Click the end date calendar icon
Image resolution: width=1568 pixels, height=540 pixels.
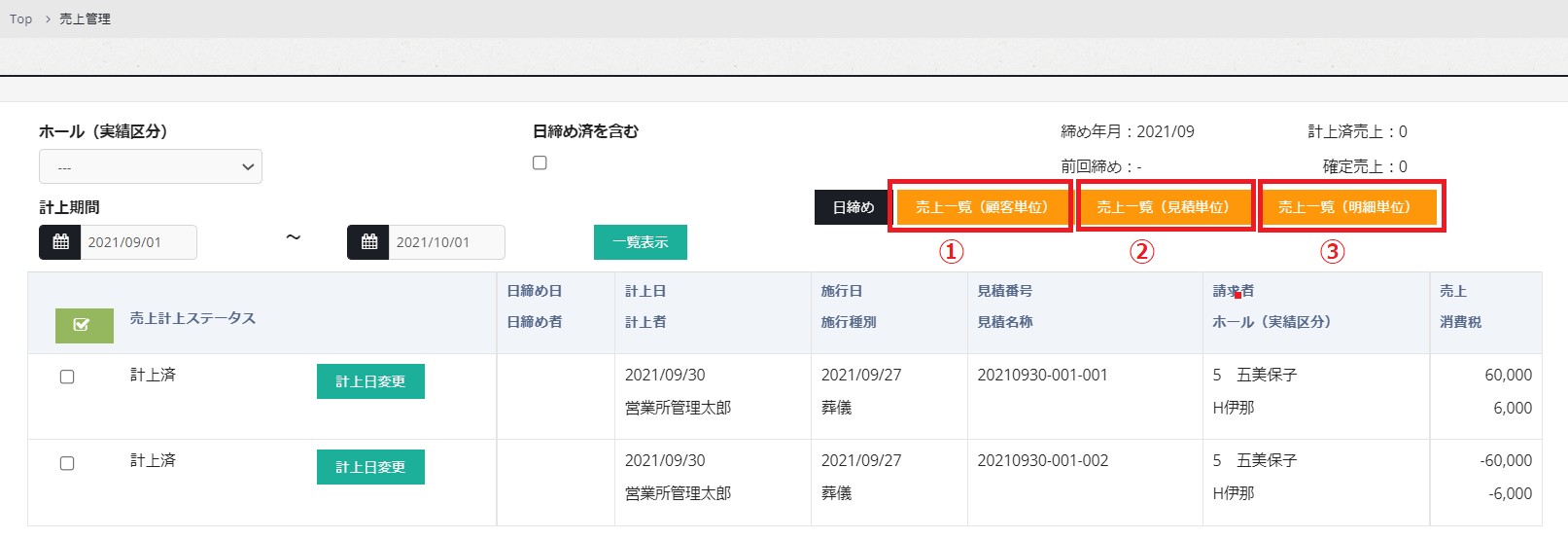click(x=368, y=242)
